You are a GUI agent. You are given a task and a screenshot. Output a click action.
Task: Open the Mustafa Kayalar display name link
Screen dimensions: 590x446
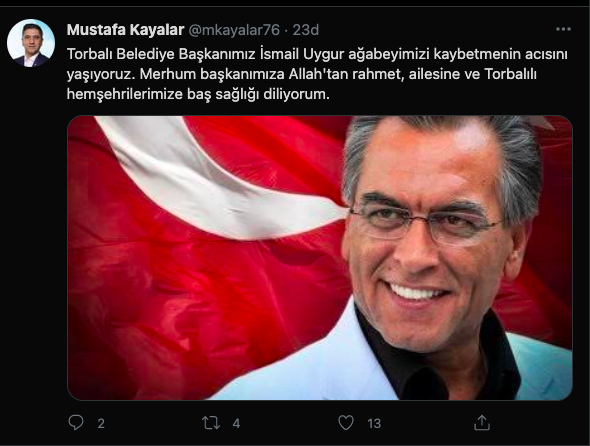[125, 30]
